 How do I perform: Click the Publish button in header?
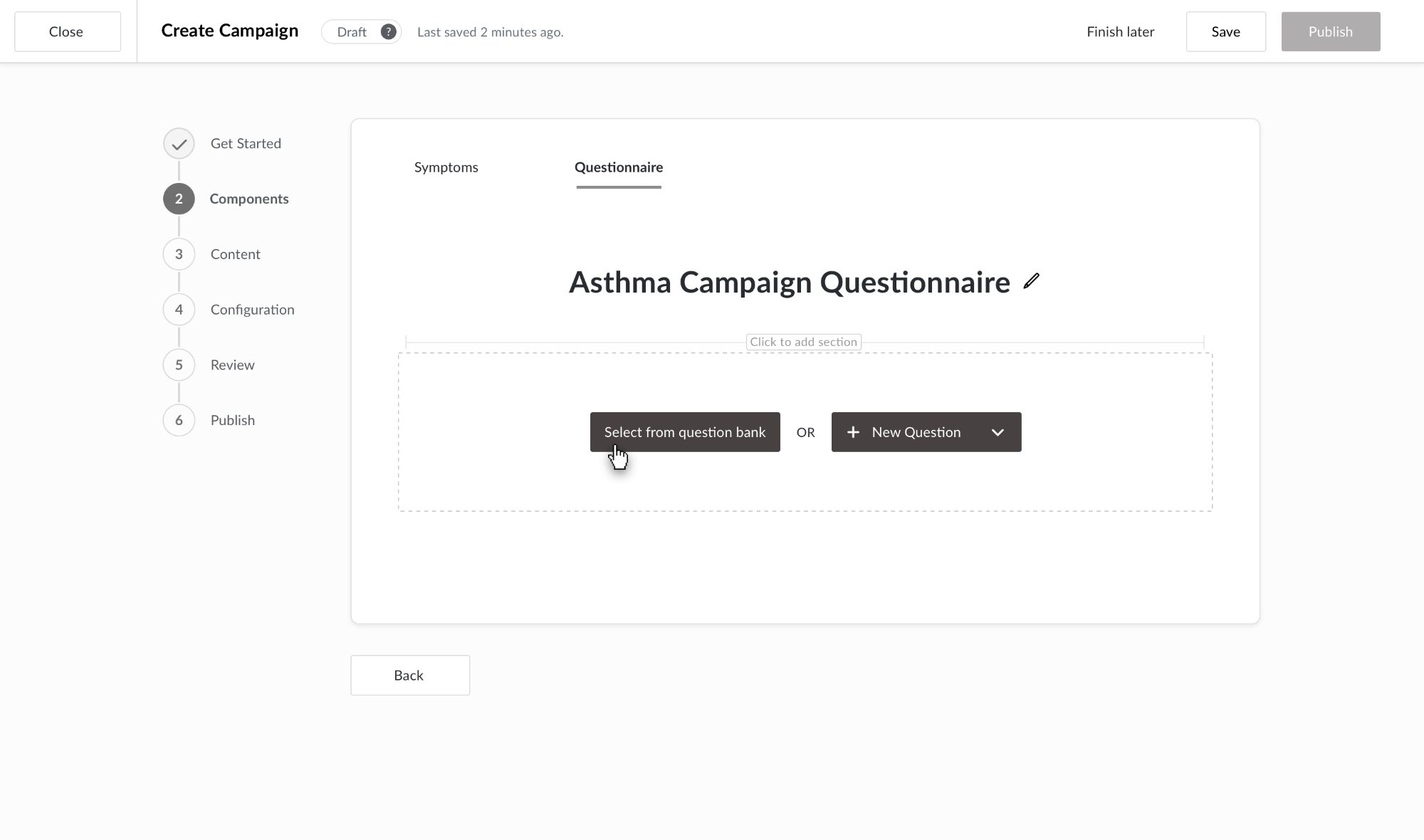(1330, 32)
